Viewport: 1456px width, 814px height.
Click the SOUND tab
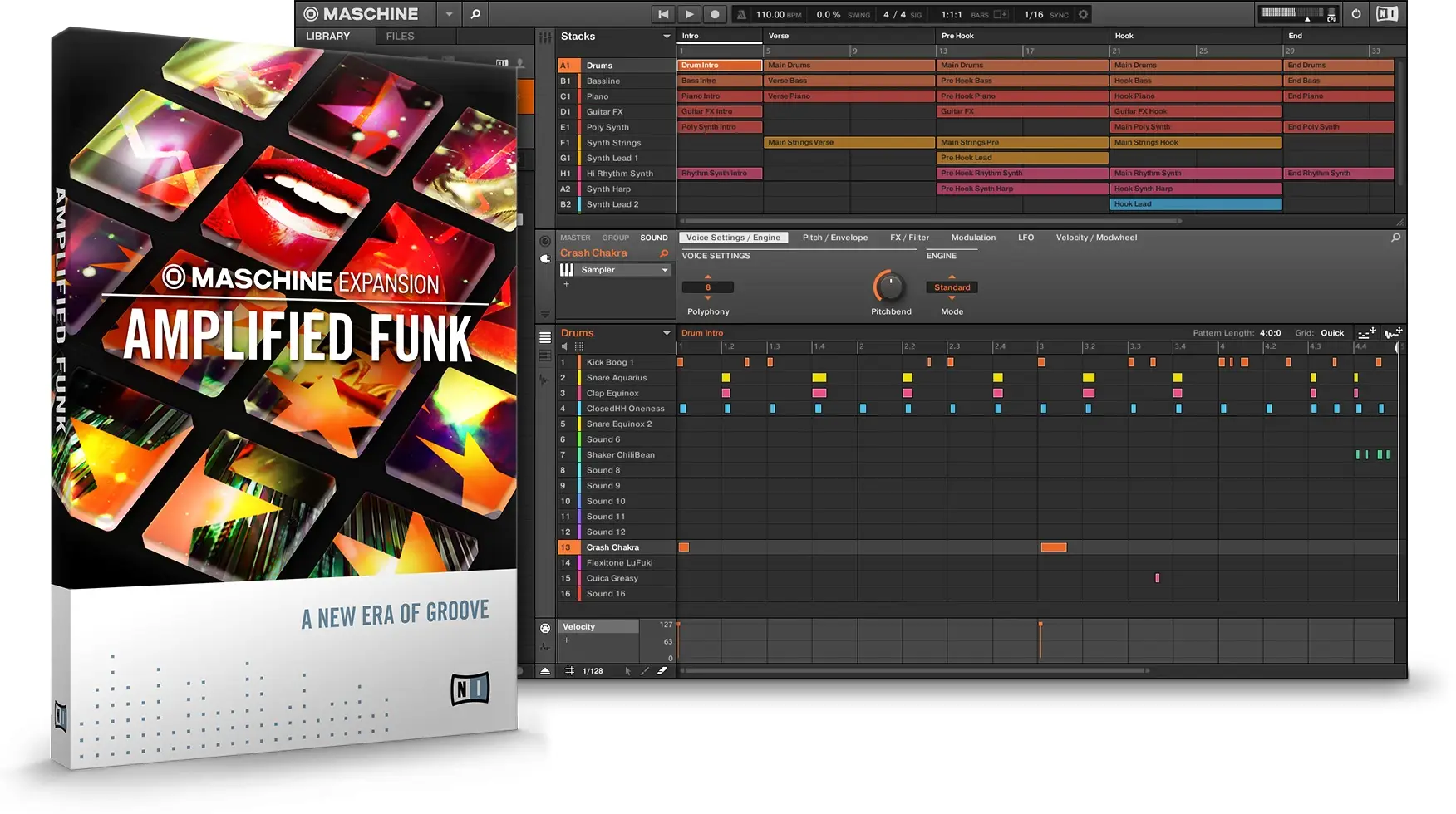coord(654,238)
